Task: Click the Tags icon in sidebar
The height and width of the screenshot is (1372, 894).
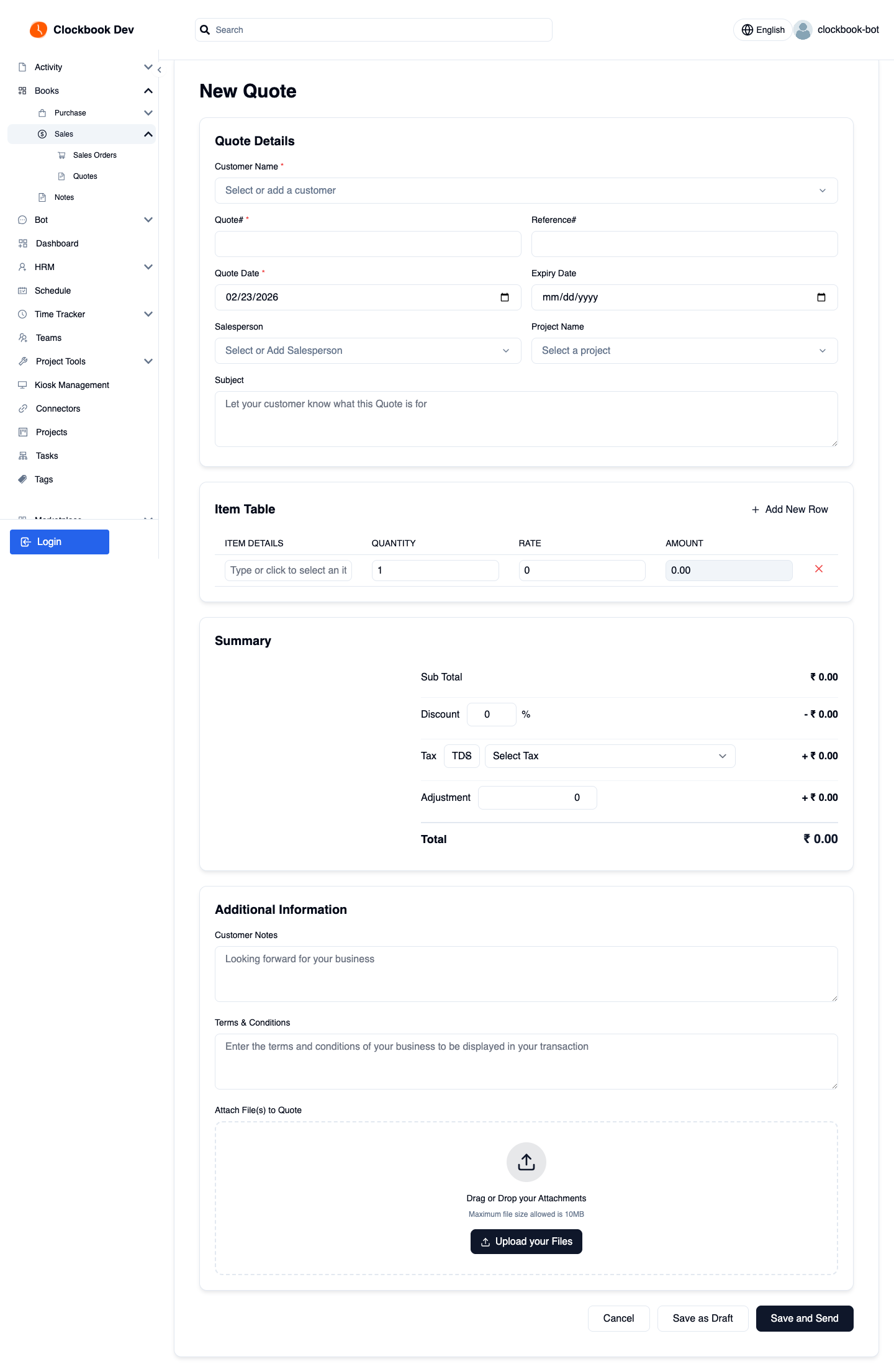Action: coord(22,479)
